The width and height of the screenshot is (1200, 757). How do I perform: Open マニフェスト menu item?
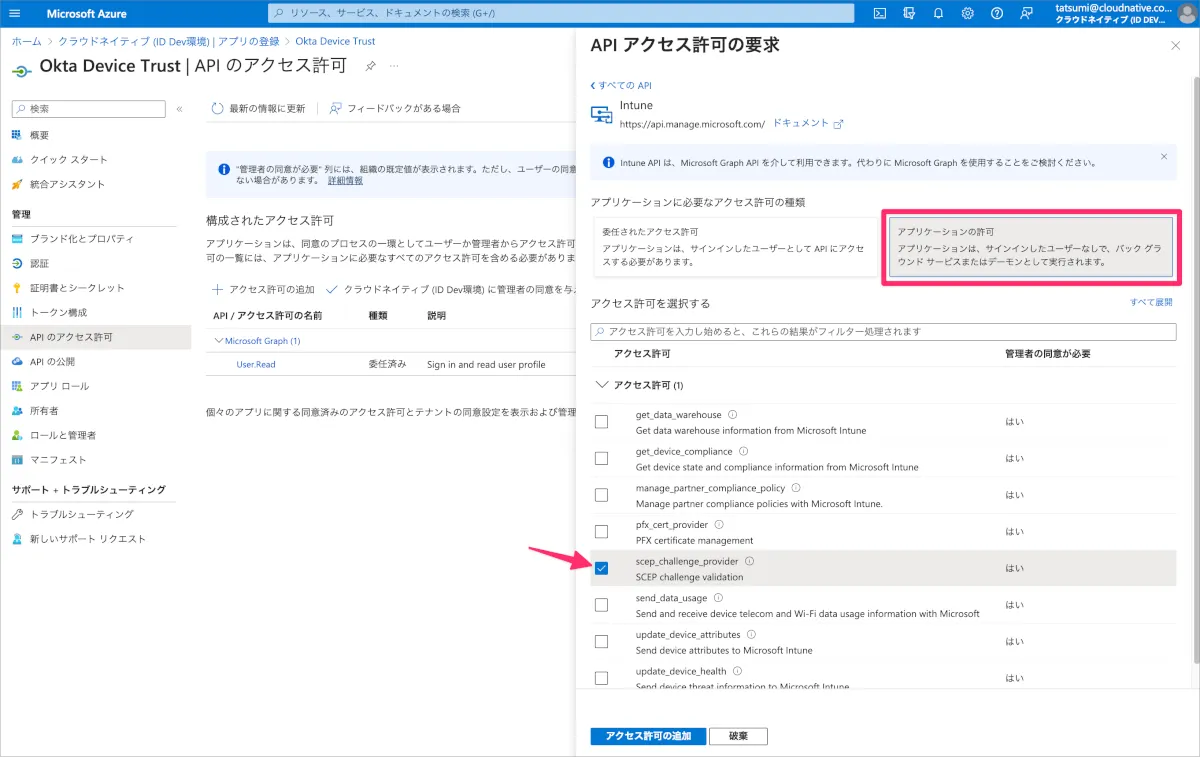[x=58, y=460]
